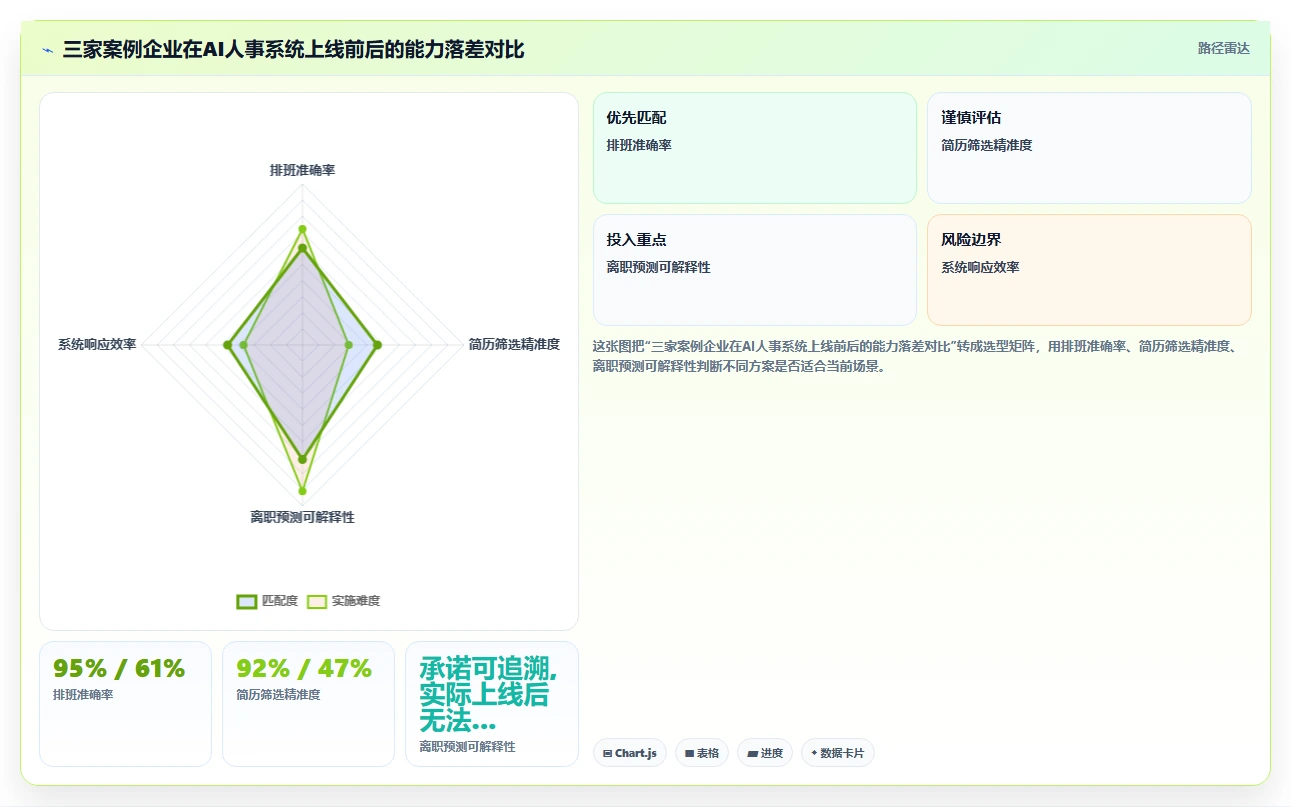Click 排班准确率 text in 优先匹配 card

639,145
